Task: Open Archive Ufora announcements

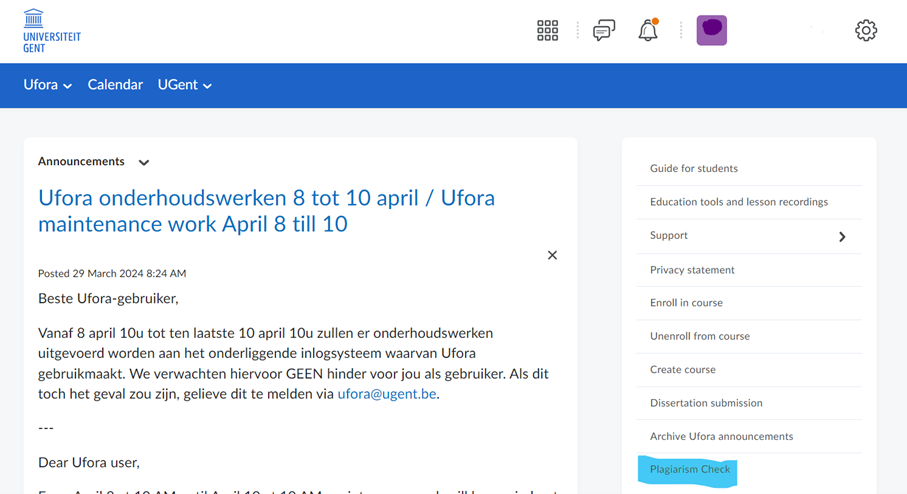Action: [721, 436]
